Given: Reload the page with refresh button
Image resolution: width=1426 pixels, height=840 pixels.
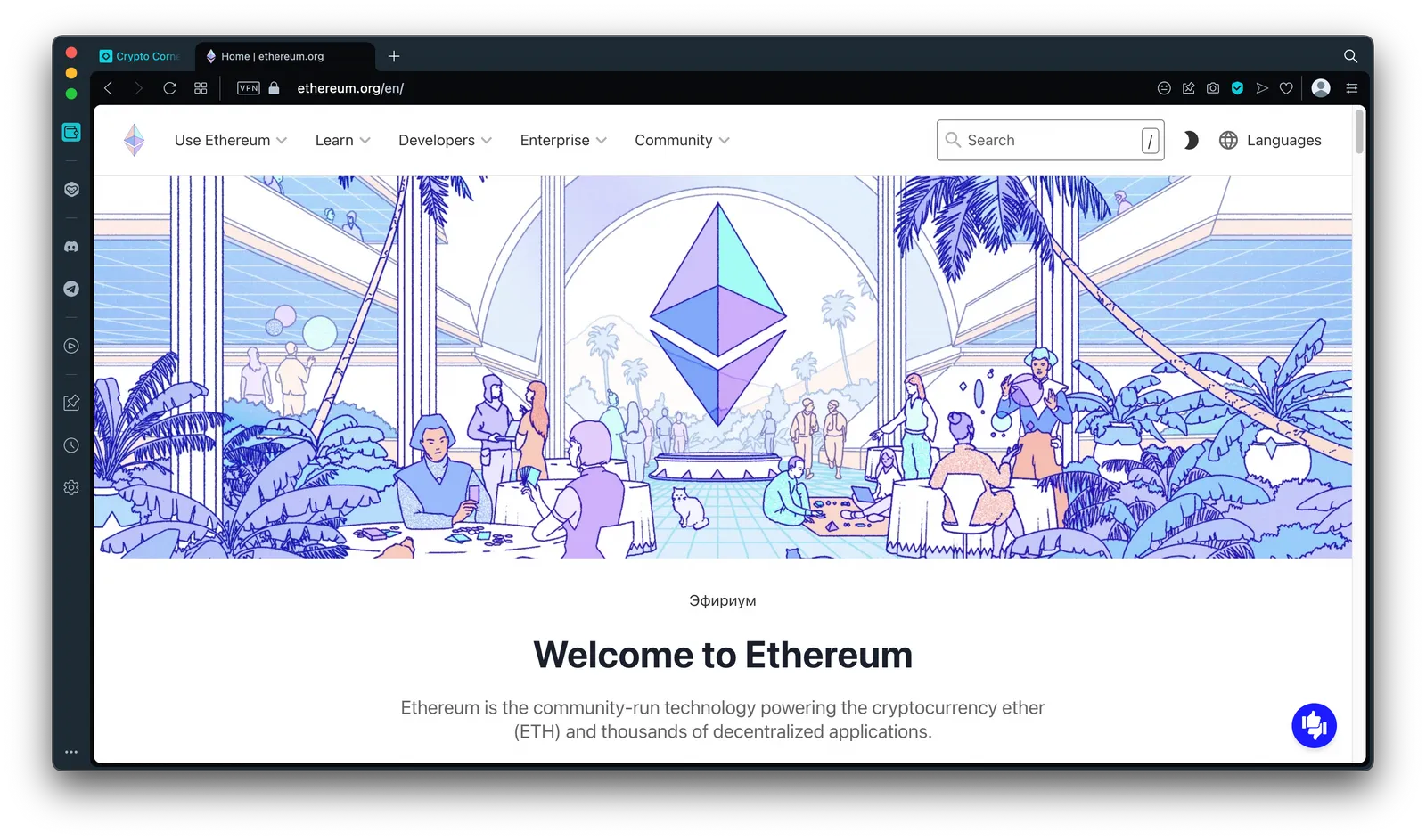Looking at the screenshot, I should [169, 88].
